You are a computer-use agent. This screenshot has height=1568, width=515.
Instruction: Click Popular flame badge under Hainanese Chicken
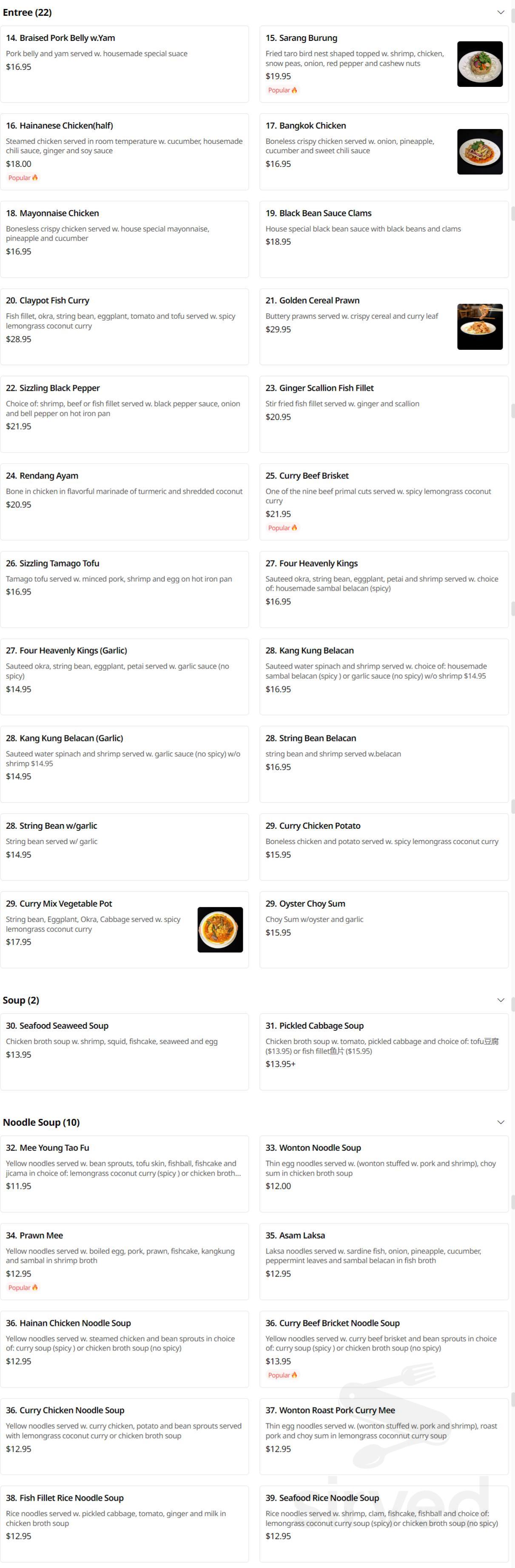(23, 178)
